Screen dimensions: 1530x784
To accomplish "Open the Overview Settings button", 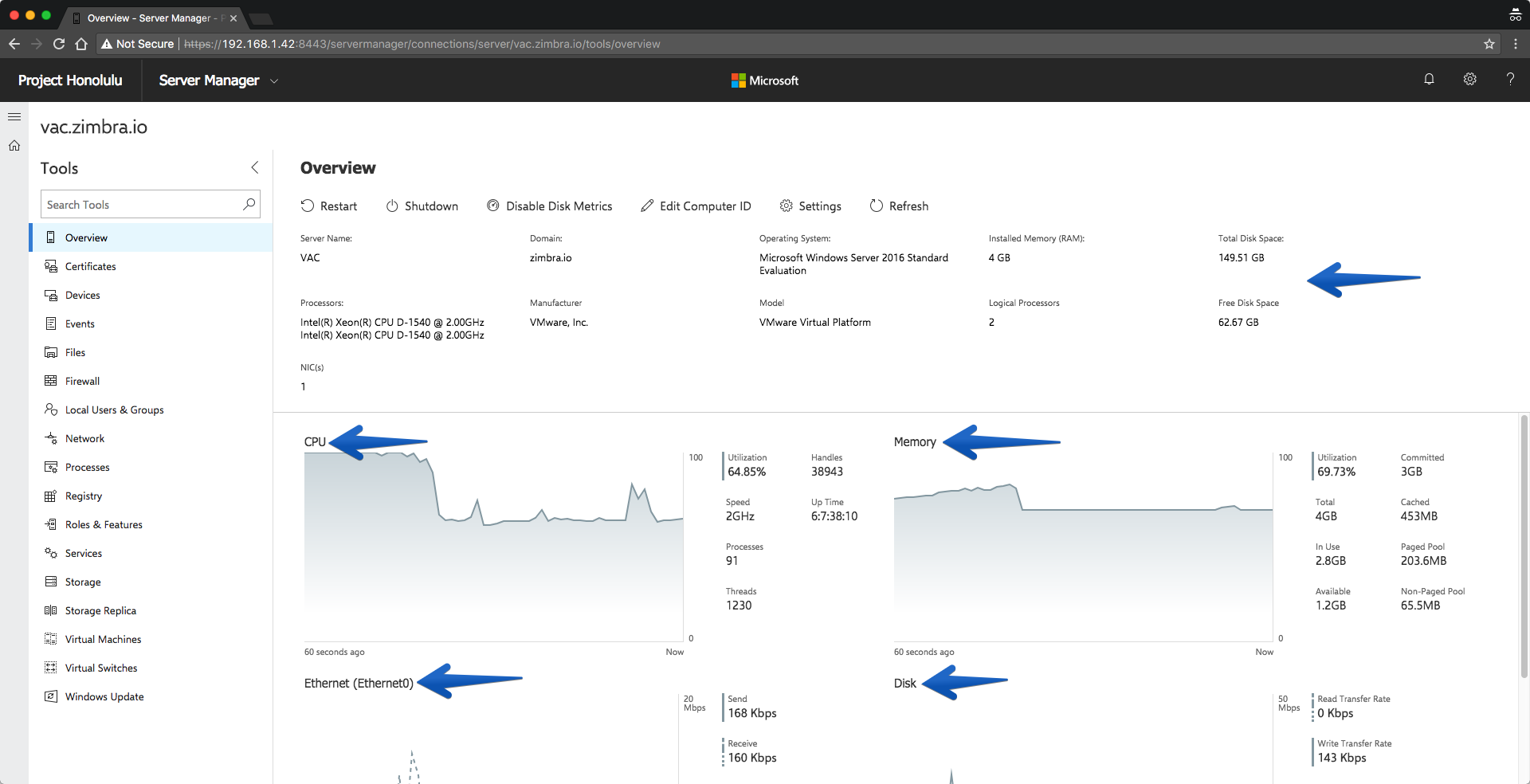I will 810,206.
